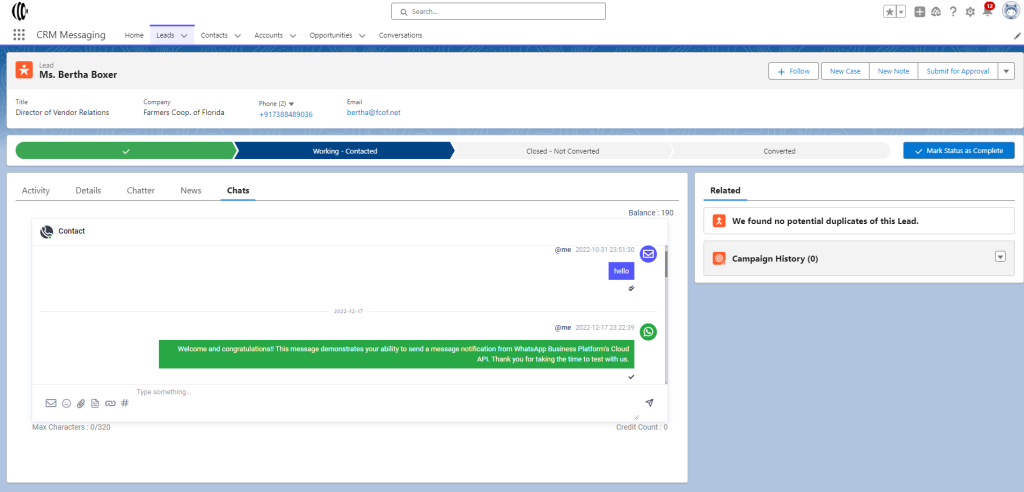The height and width of the screenshot is (492, 1024).
Task: Click the New Note button
Action: click(893, 71)
